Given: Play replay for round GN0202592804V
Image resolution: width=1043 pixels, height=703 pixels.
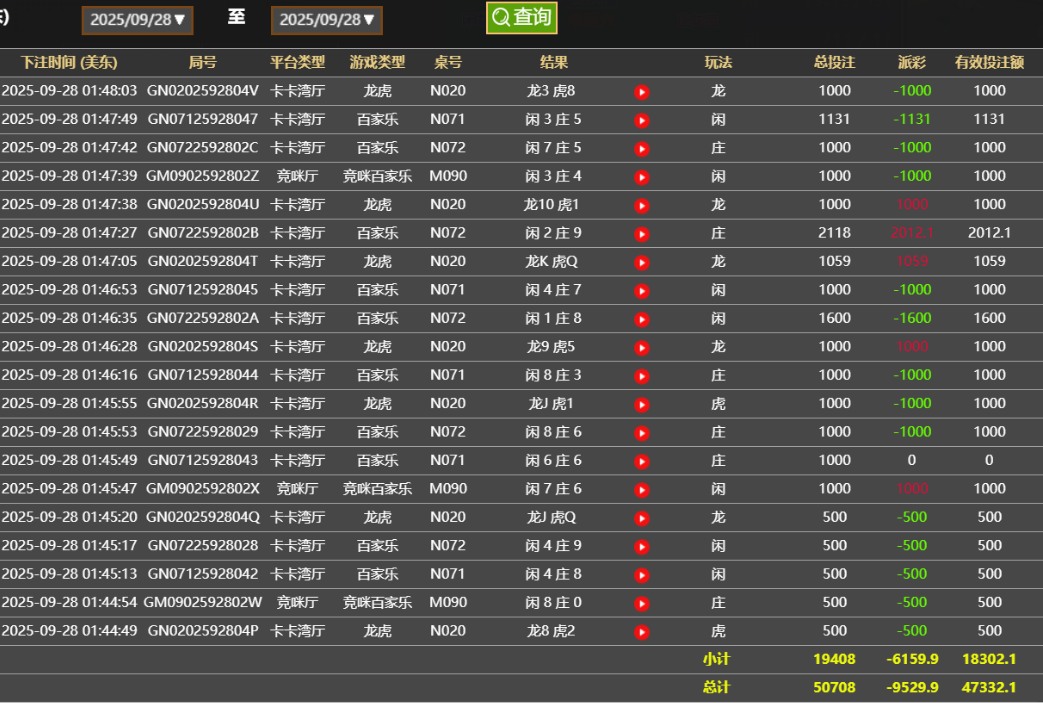Looking at the screenshot, I should (641, 90).
